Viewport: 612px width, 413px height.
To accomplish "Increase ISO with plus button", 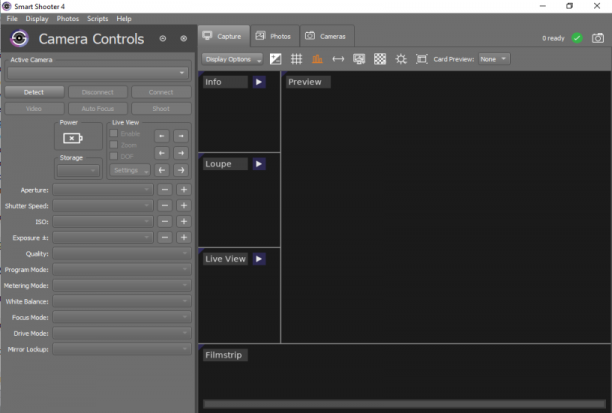I will pyautogui.click(x=184, y=222).
